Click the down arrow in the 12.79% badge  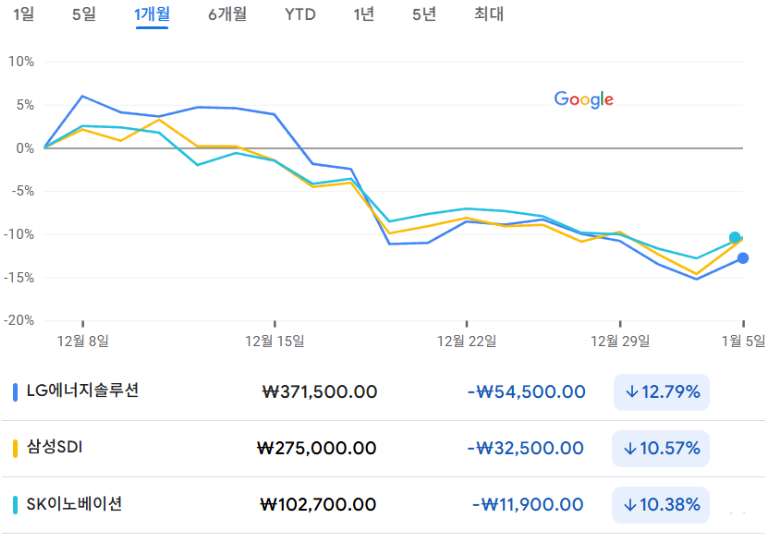[631, 392]
